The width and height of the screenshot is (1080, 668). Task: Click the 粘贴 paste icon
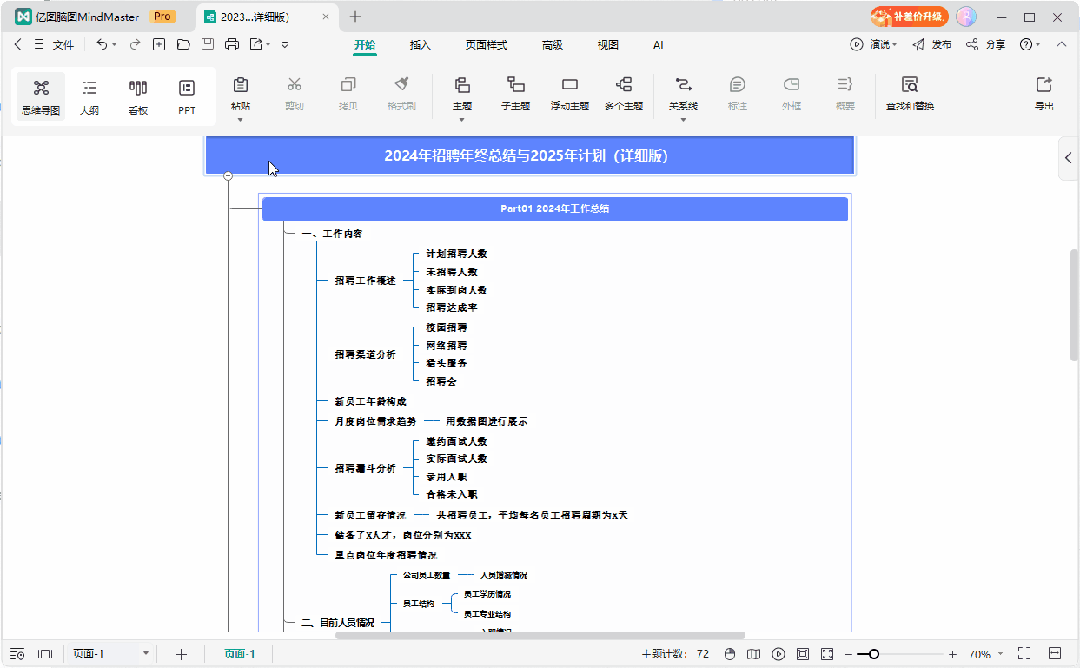coord(240,85)
